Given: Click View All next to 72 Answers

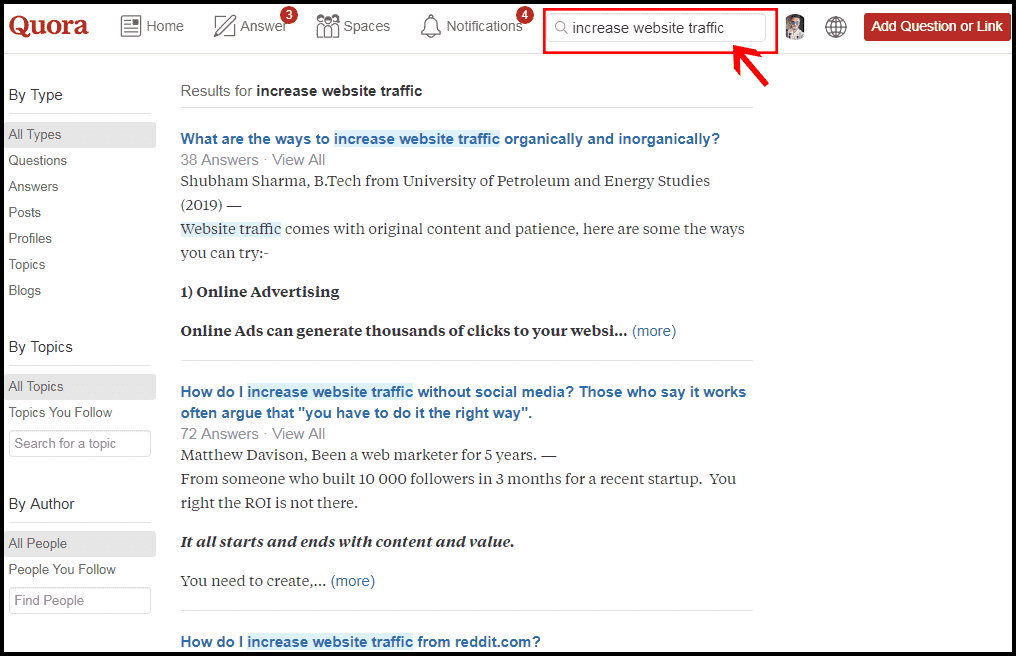Looking at the screenshot, I should tap(299, 434).
